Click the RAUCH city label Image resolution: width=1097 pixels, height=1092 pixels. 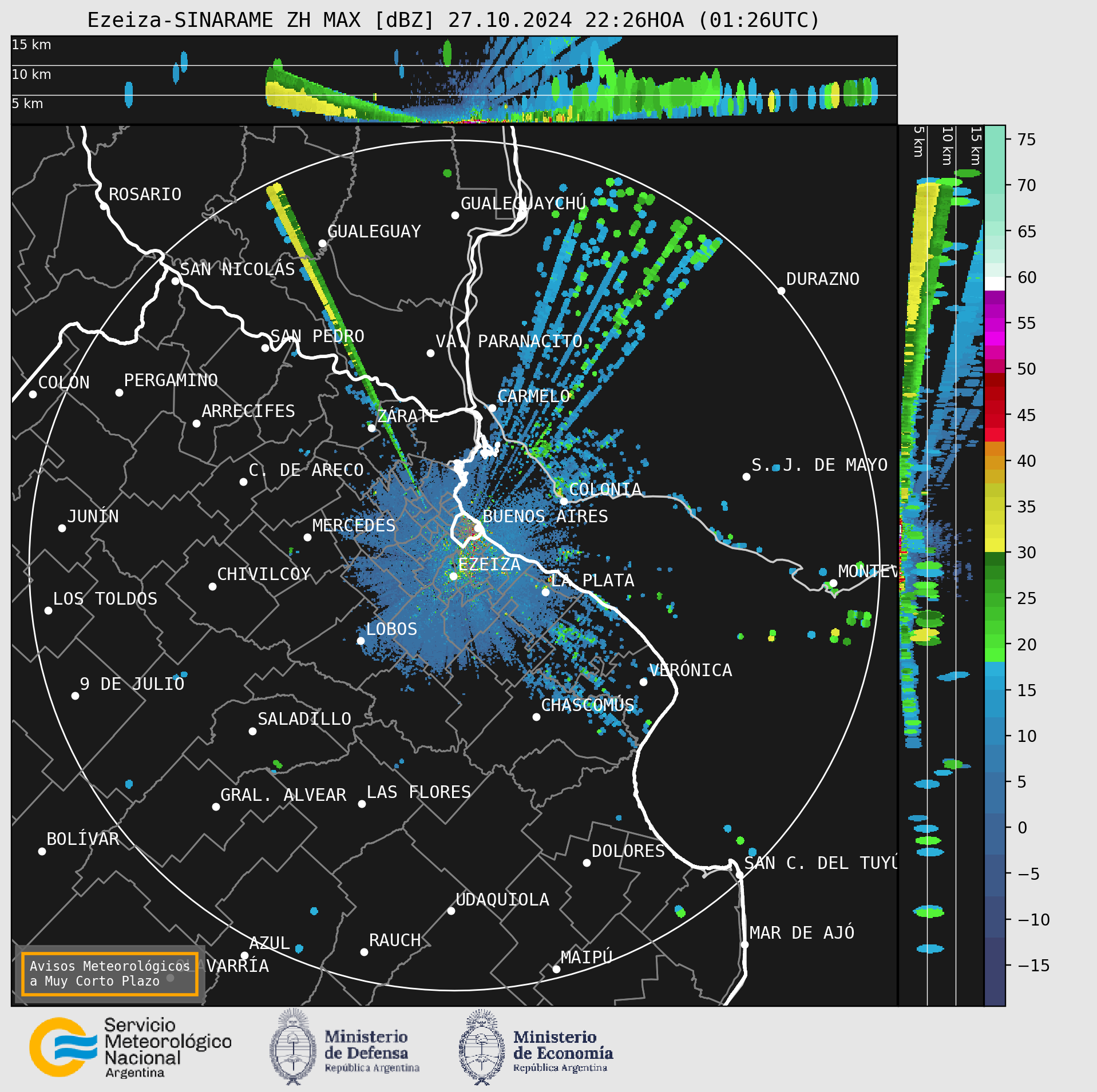click(x=395, y=940)
